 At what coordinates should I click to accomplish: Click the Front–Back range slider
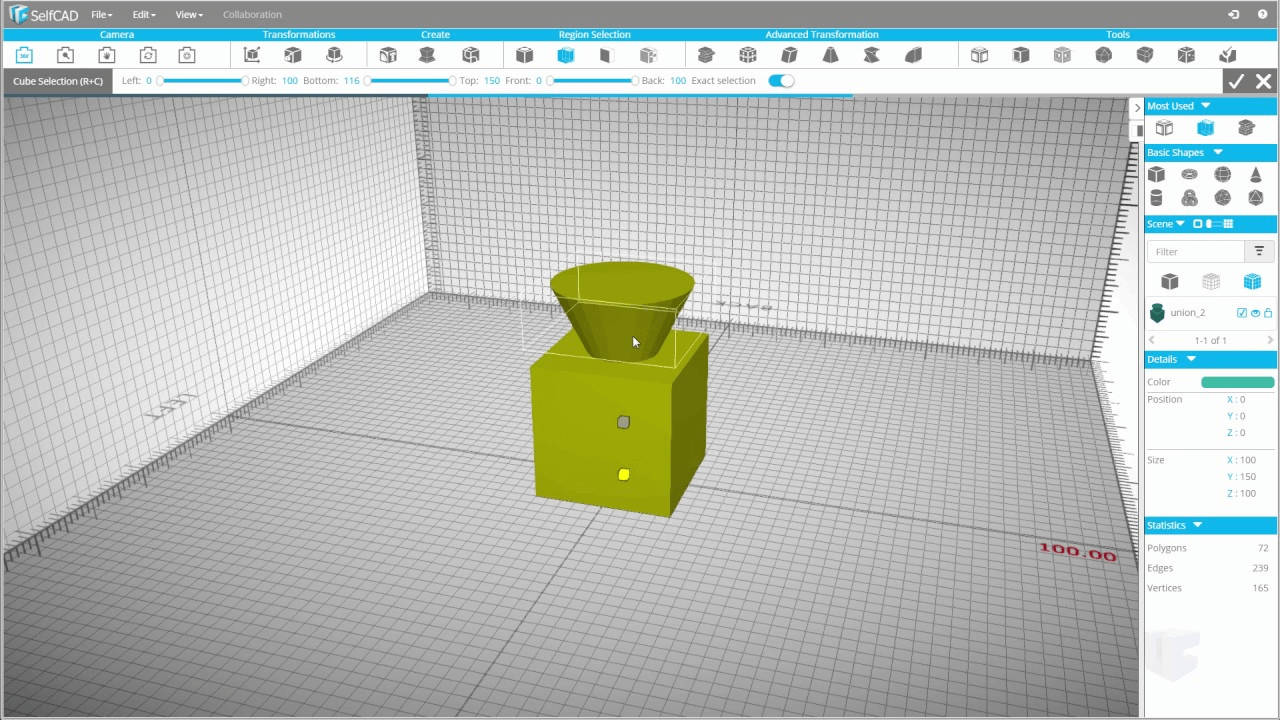click(x=591, y=80)
